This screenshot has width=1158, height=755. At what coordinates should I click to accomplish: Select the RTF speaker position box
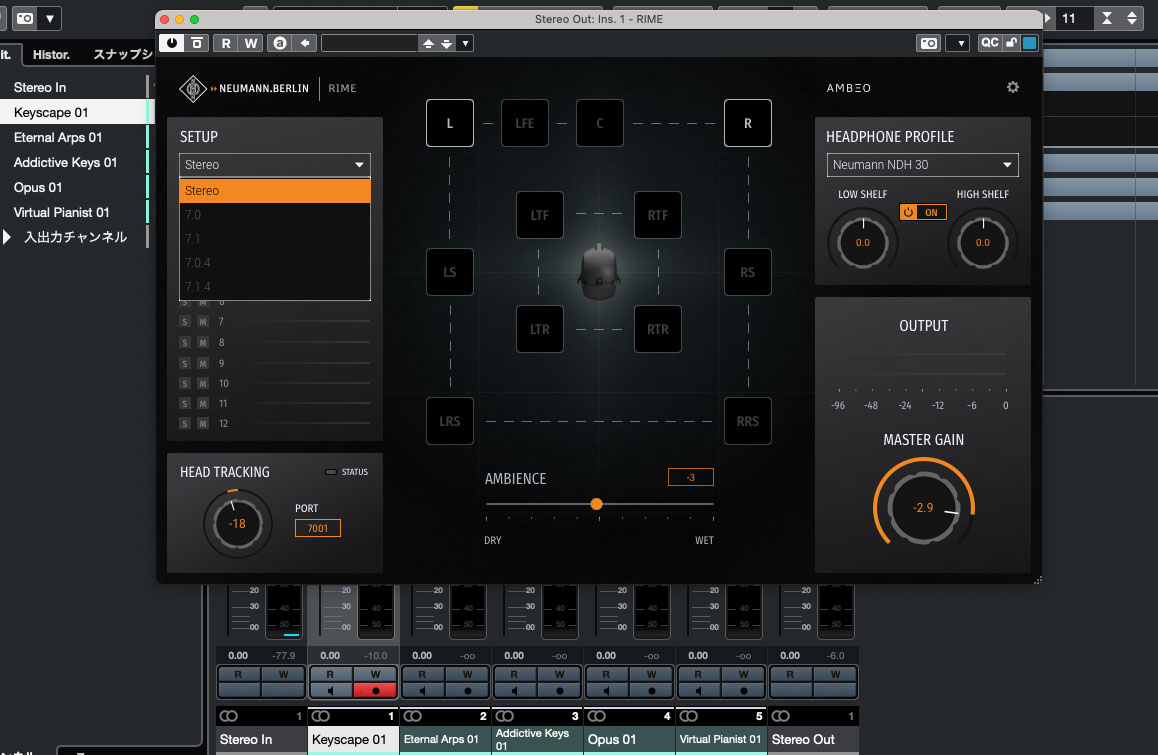point(657,215)
